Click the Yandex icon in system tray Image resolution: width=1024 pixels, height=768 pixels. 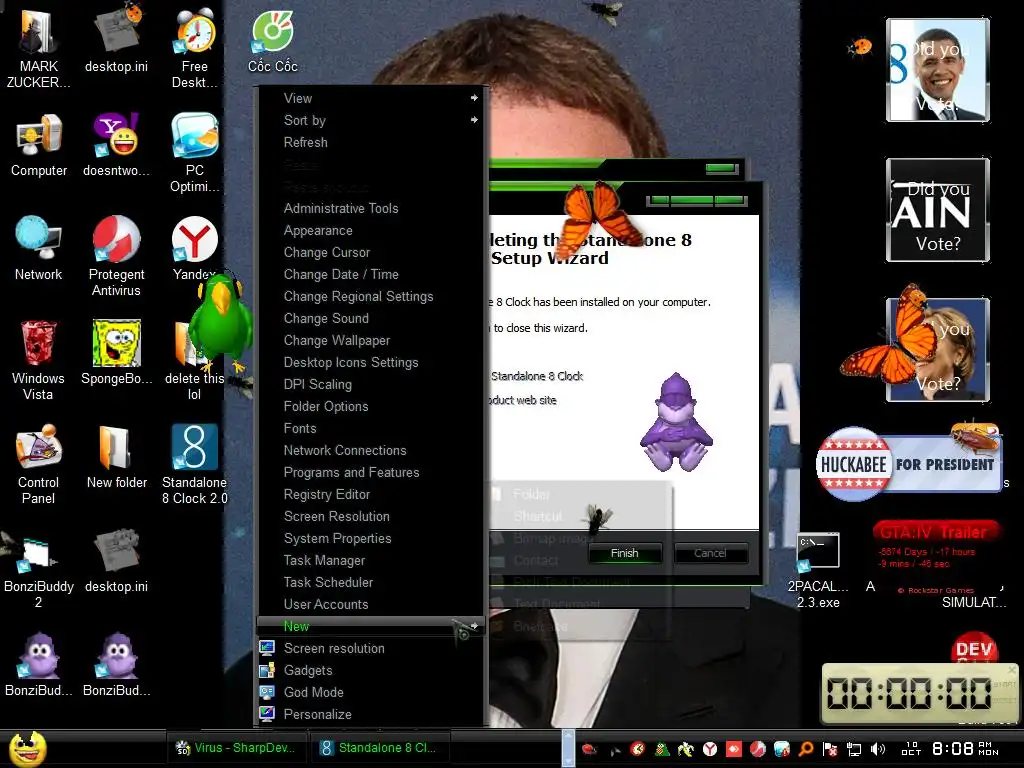pos(710,749)
